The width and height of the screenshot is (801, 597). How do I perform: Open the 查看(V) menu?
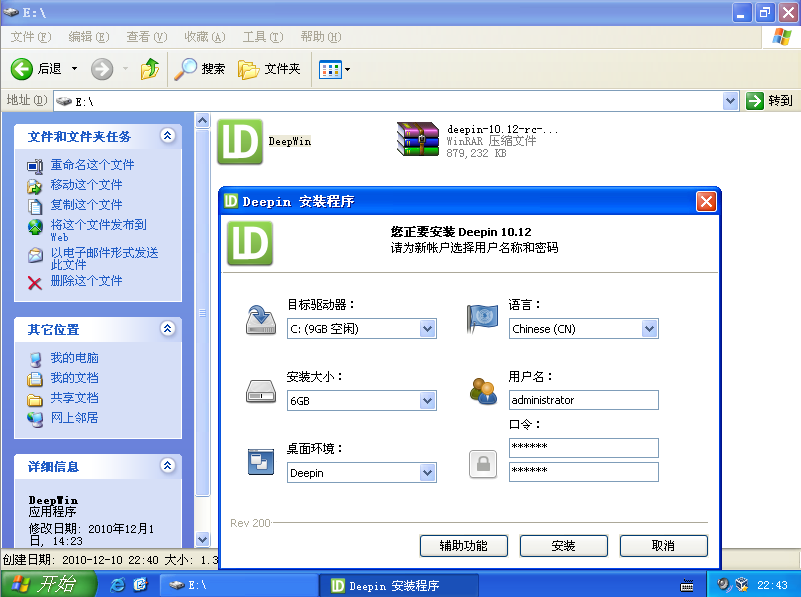coord(147,37)
